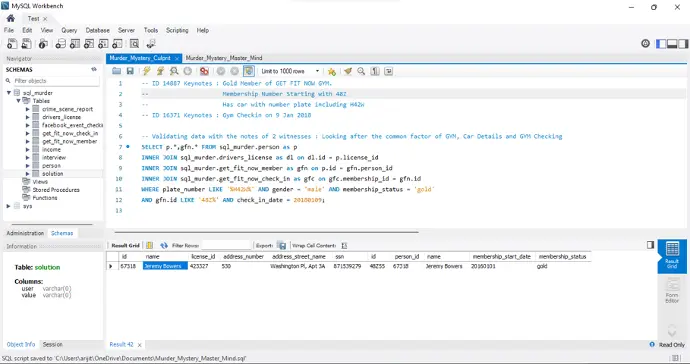Image resolution: width=690 pixels, height=364 pixels.
Task: Toggle invisible characters display icon
Action: click(375, 71)
